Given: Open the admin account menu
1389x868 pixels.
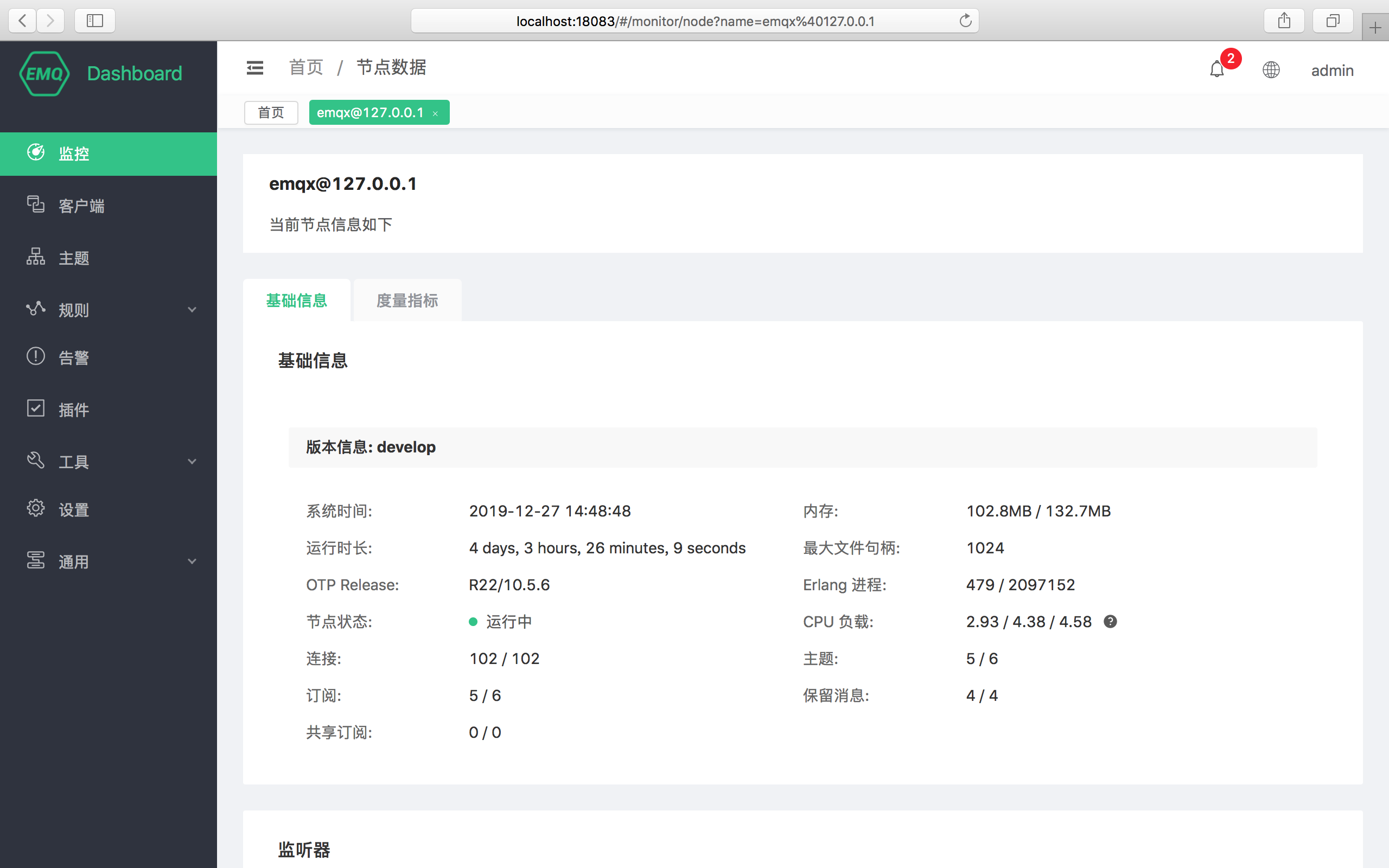Looking at the screenshot, I should point(1331,70).
